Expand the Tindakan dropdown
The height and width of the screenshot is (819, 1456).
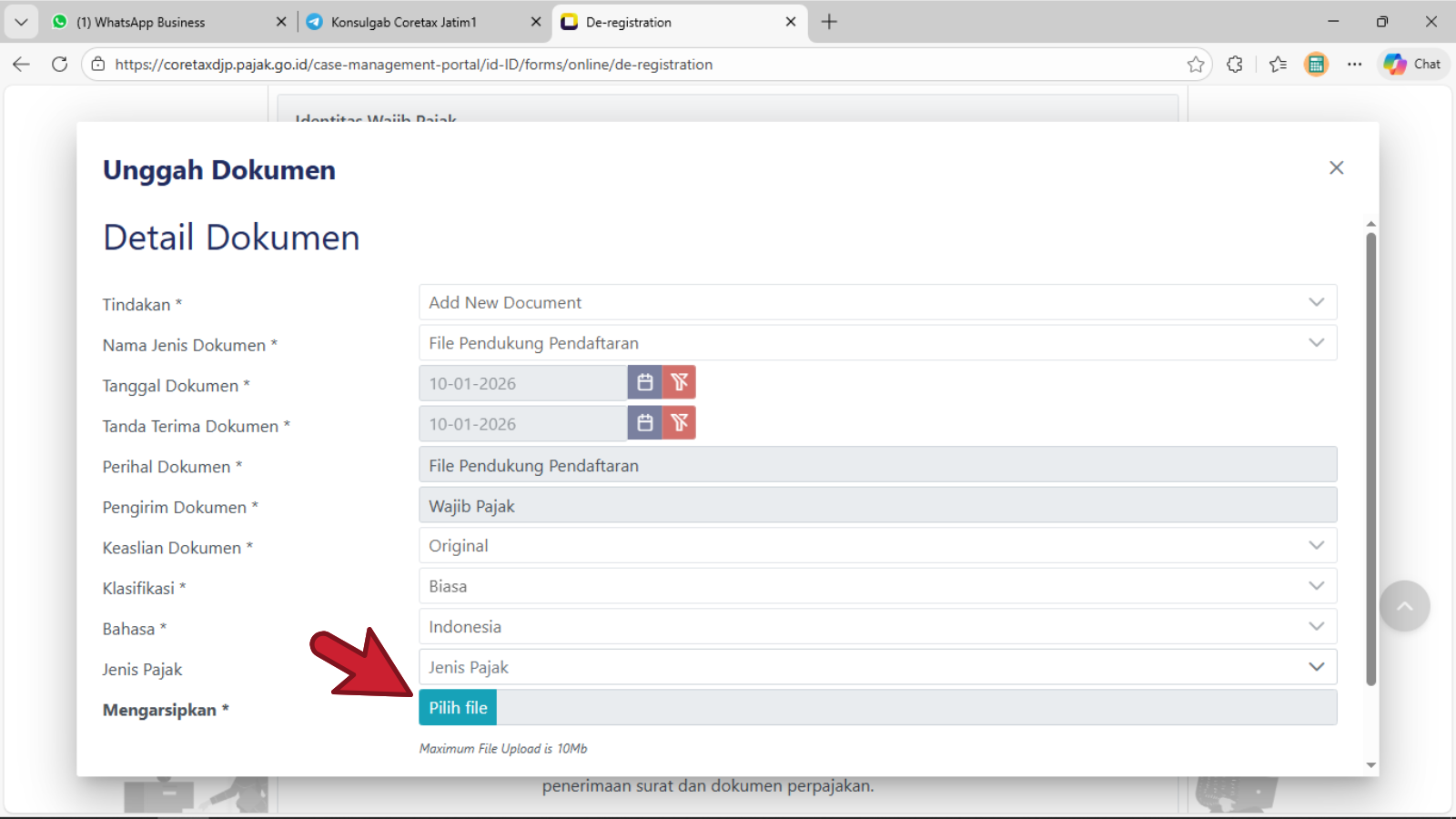pyautogui.click(x=877, y=302)
